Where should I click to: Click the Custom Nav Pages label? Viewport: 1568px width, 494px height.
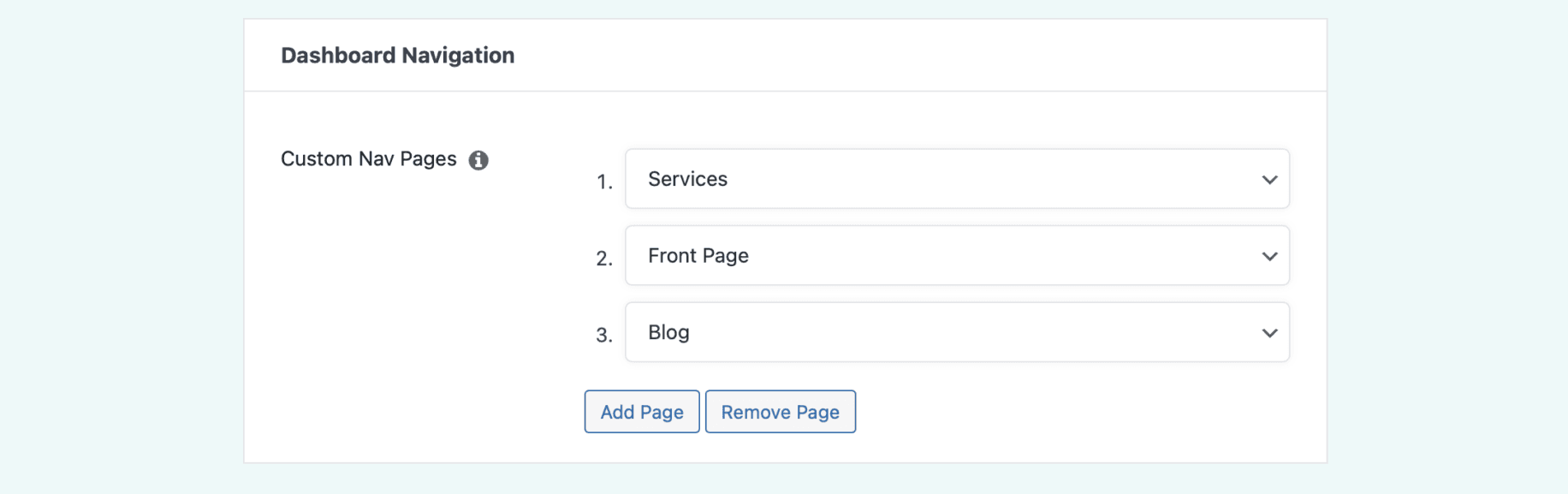tap(368, 158)
